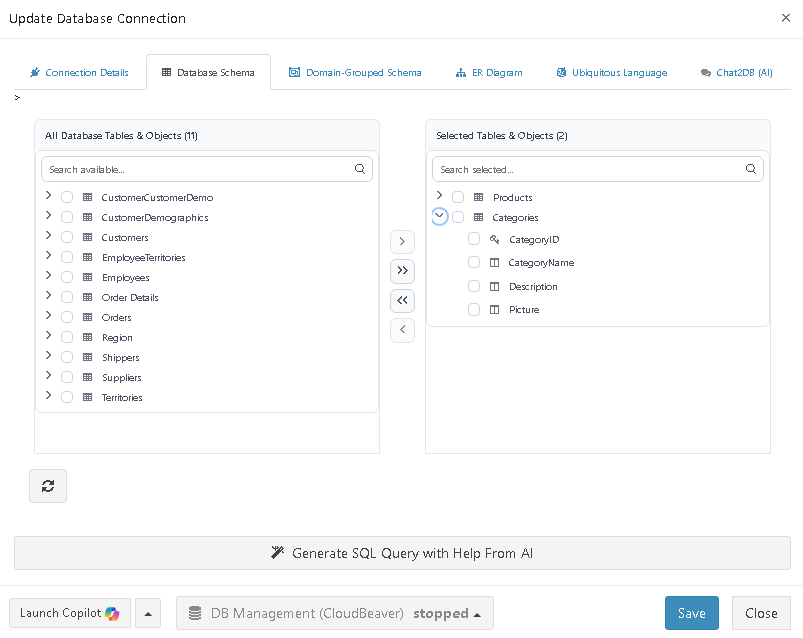
Task: Click the Close button
Action: click(761, 613)
